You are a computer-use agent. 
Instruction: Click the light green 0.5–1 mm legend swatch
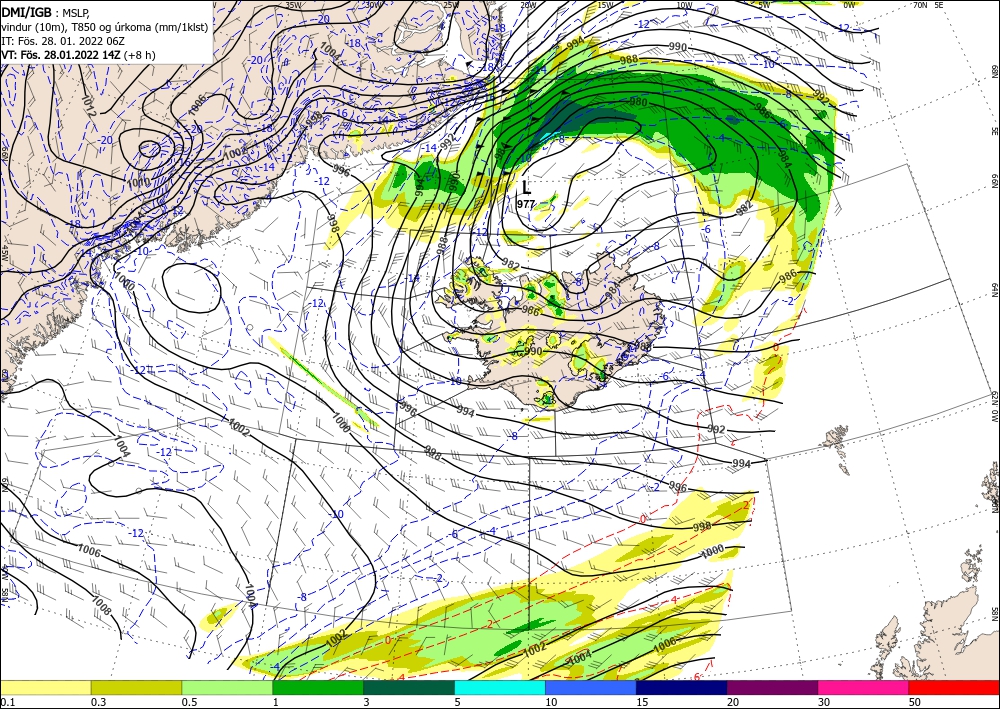[227, 687]
